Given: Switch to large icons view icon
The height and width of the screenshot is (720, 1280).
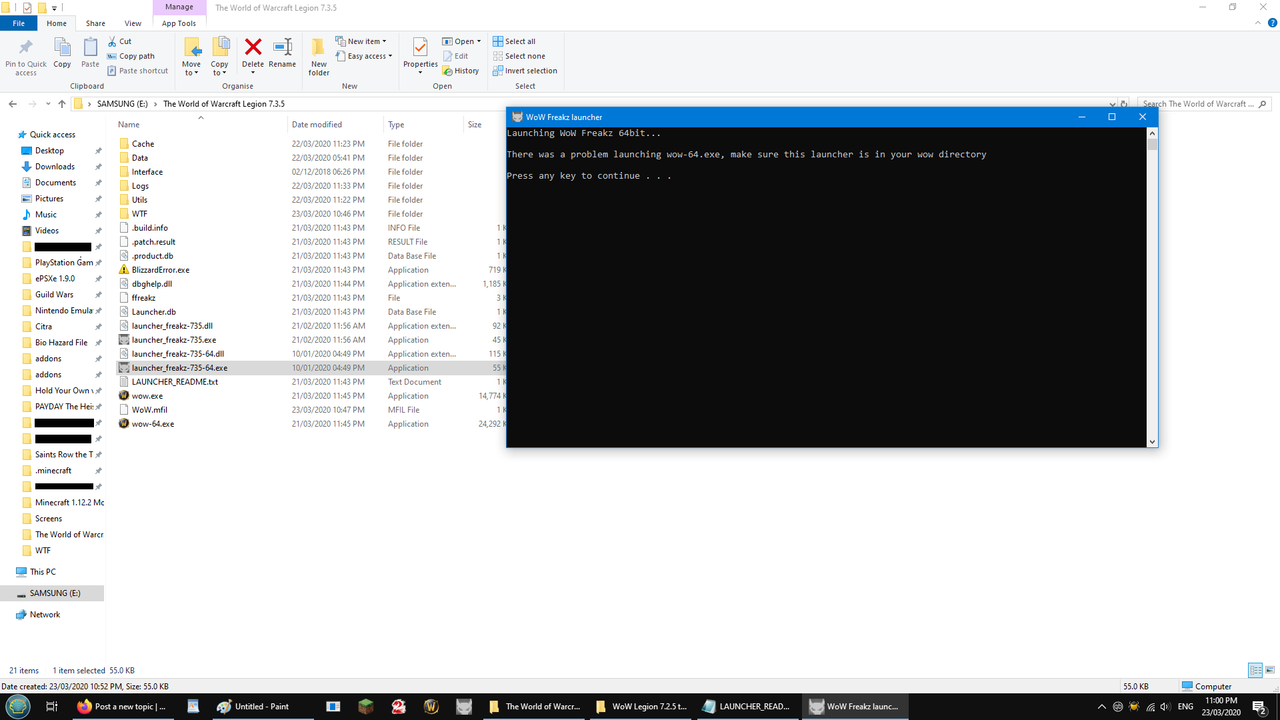Looking at the screenshot, I should 1270,670.
